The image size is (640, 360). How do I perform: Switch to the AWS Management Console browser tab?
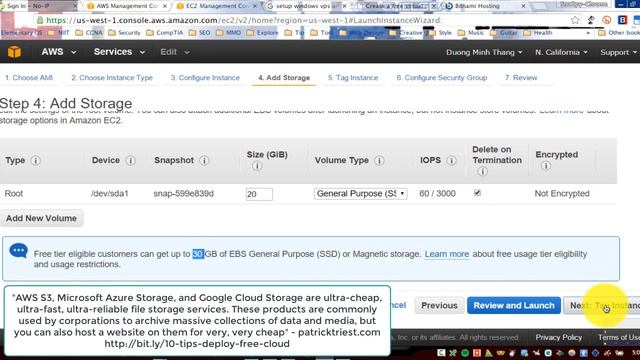click(127, 6)
